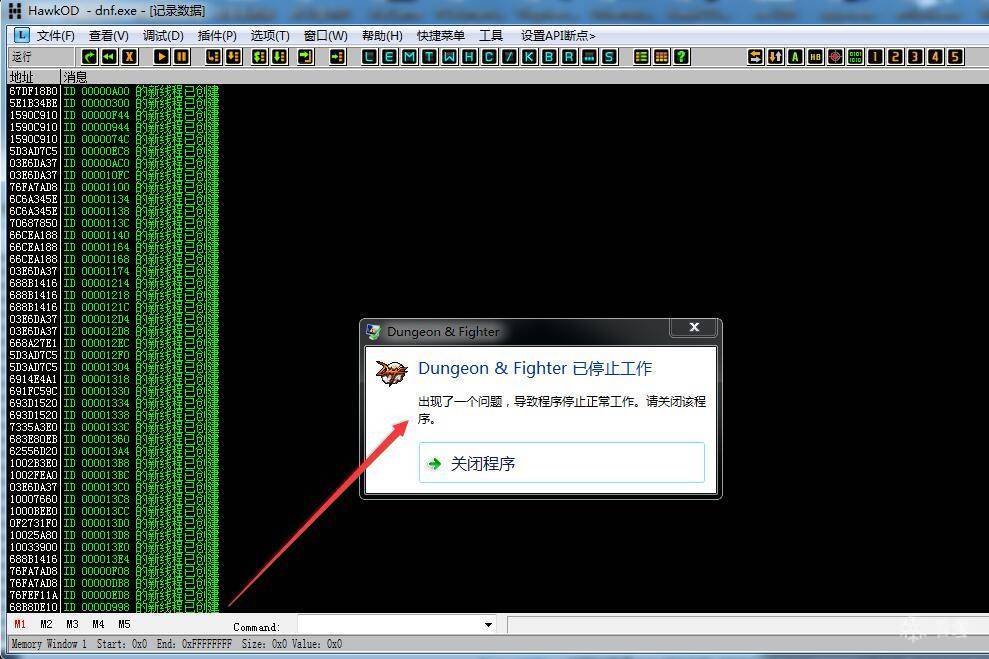Open the Log window with toolbar L
The height and width of the screenshot is (659, 989).
pyautogui.click(x=370, y=57)
